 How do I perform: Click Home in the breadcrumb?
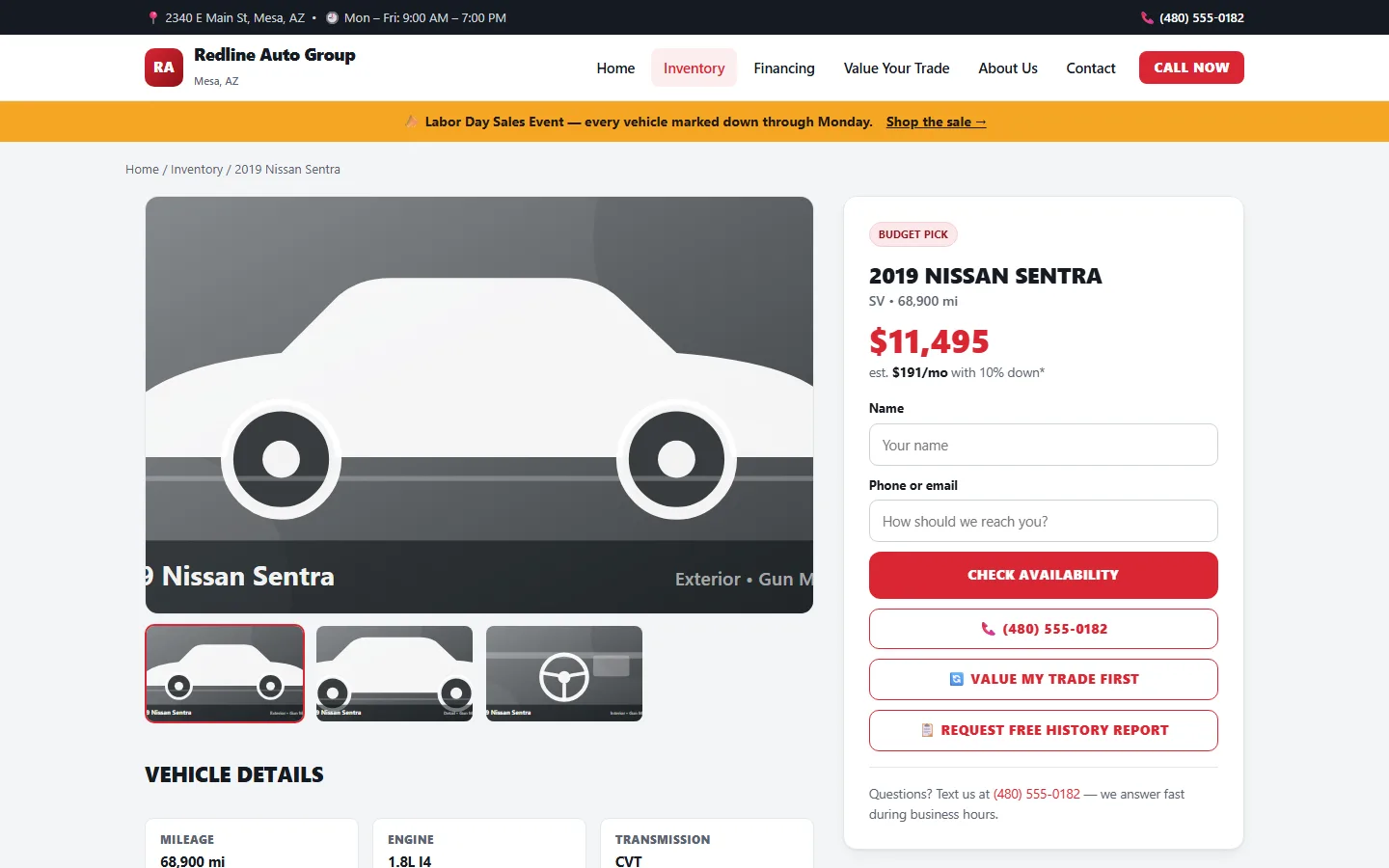pyautogui.click(x=142, y=169)
